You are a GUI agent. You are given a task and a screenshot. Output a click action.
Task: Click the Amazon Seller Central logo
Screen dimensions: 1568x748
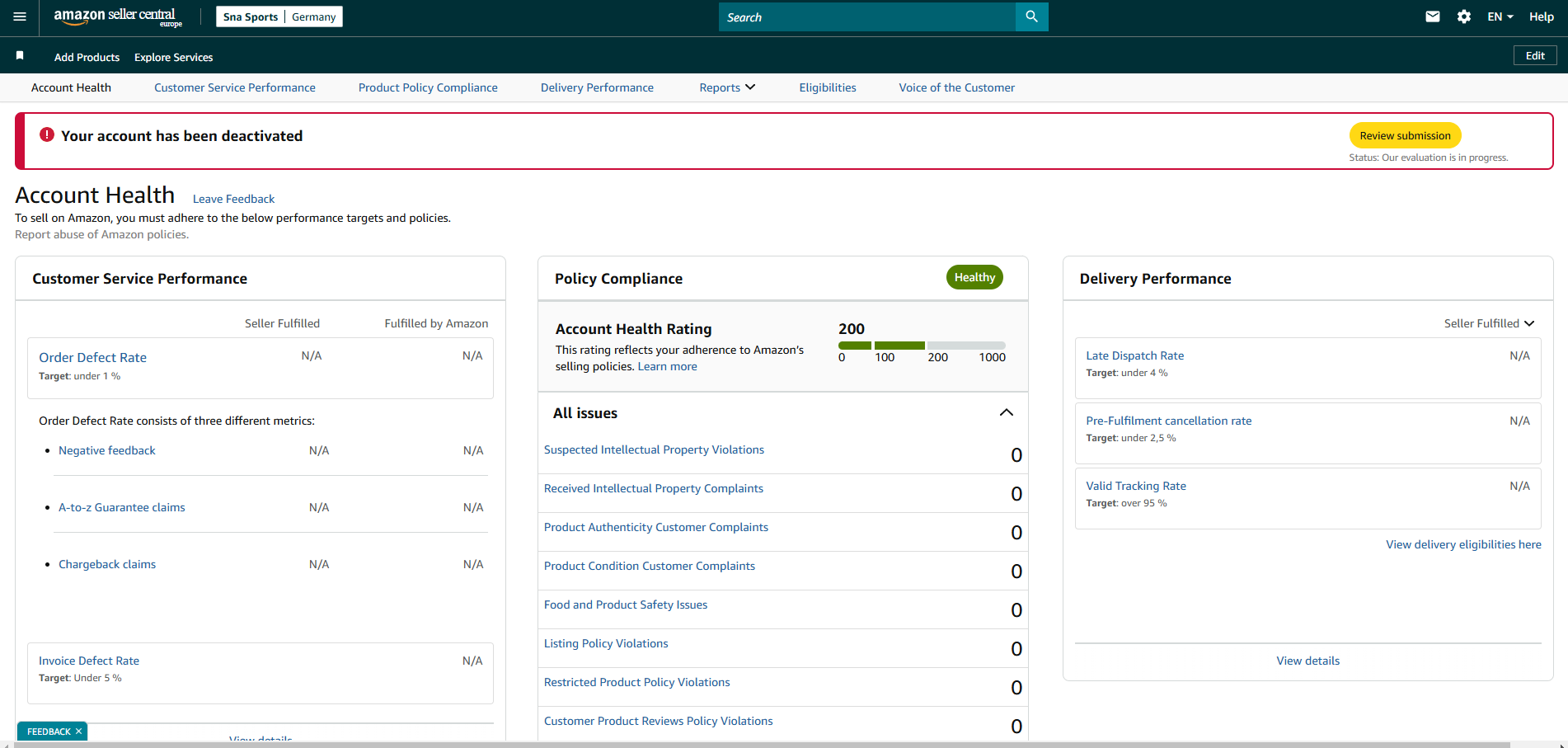tap(118, 17)
